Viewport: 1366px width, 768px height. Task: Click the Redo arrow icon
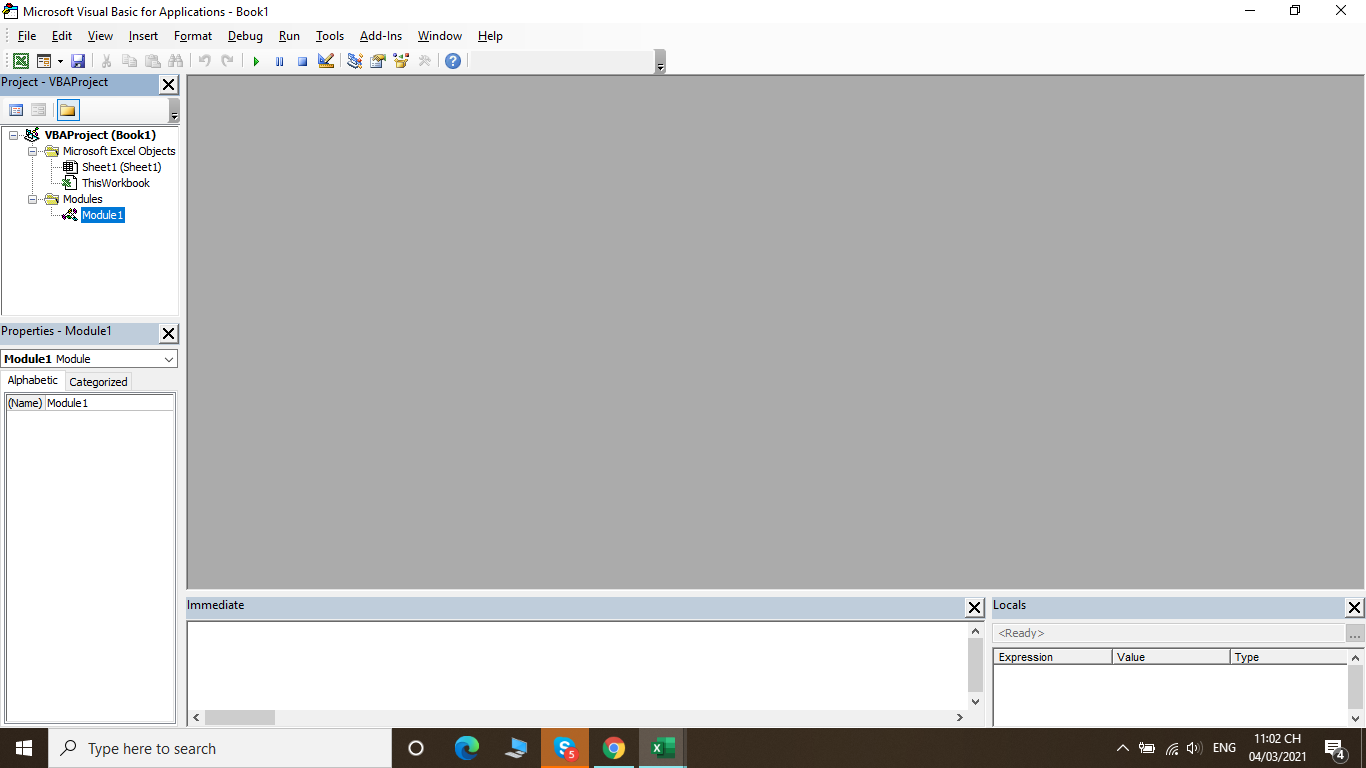click(228, 61)
